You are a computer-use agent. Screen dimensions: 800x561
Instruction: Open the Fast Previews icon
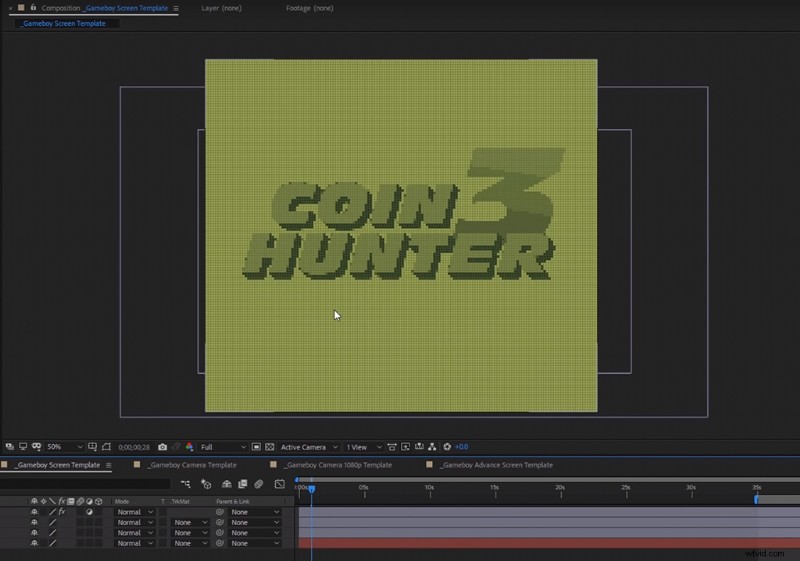[406, 447]
